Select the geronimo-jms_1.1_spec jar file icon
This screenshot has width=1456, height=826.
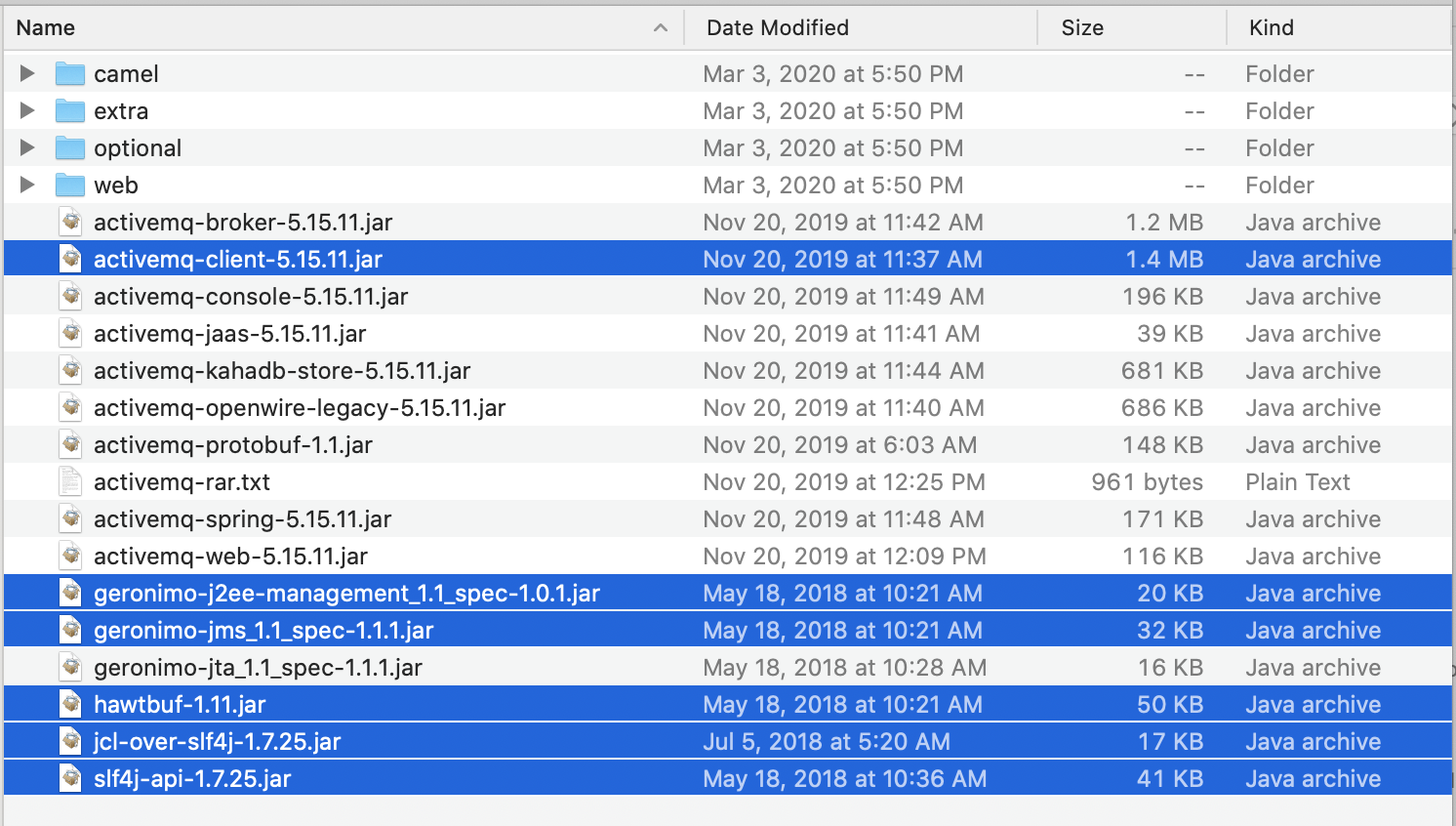[70, 630]
